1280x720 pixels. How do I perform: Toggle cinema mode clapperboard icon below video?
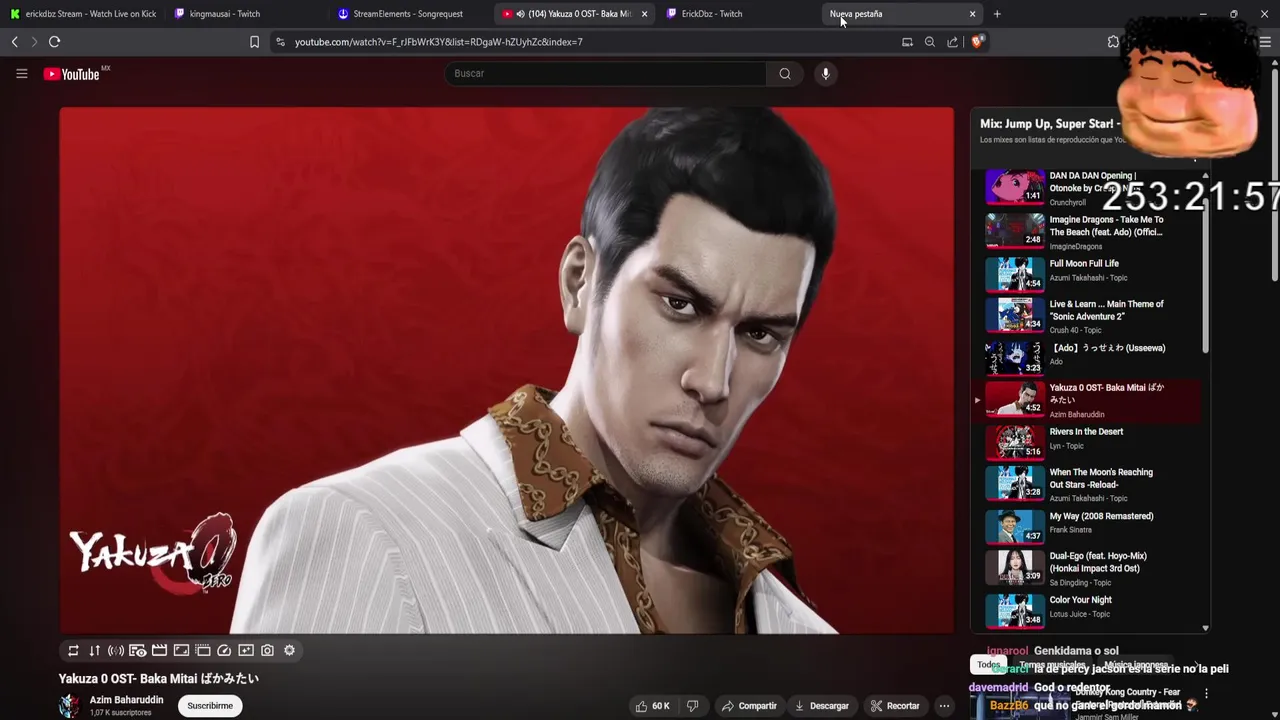coord(159,650)
